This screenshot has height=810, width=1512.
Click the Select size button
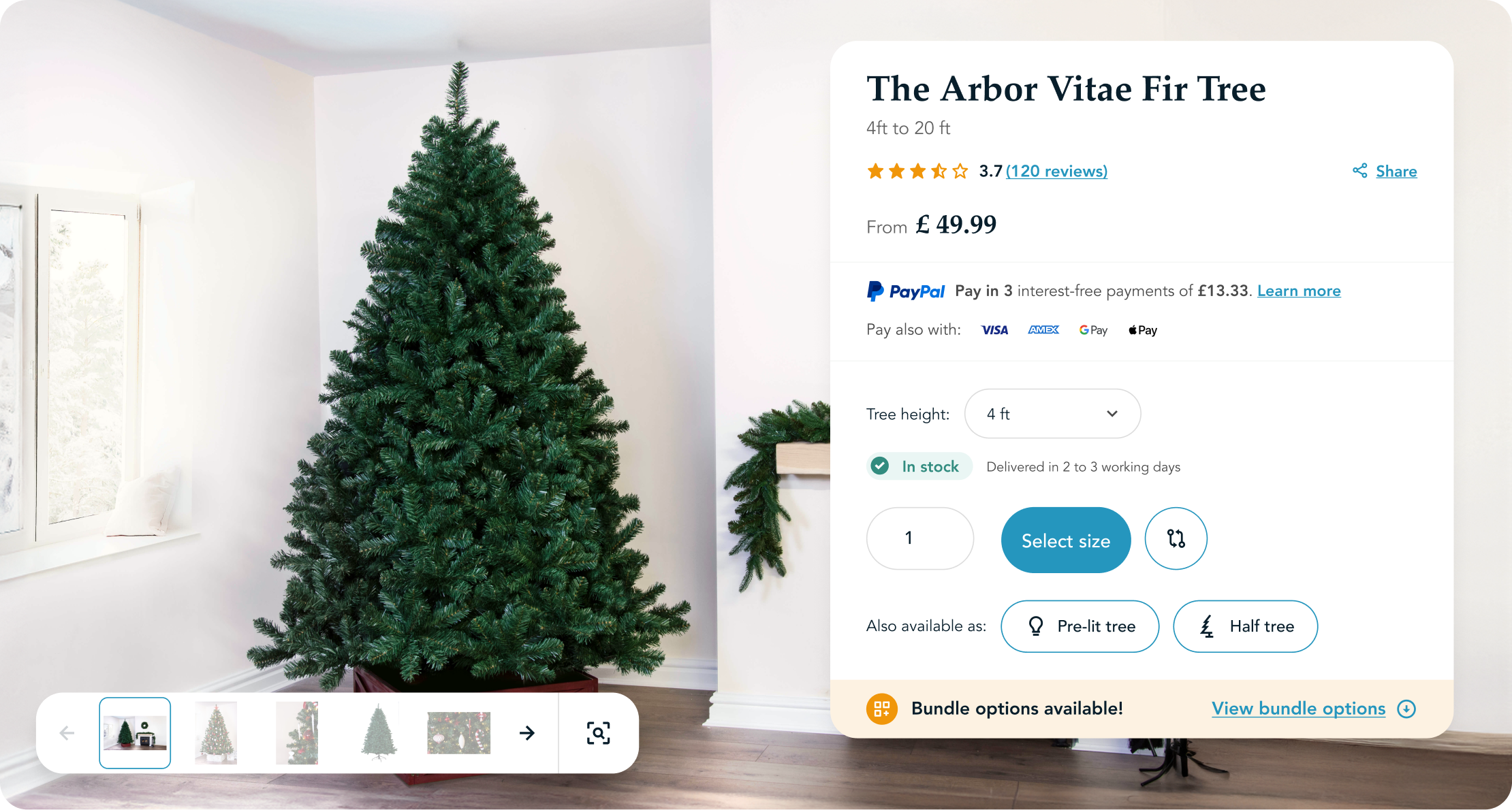(1066, 540)
